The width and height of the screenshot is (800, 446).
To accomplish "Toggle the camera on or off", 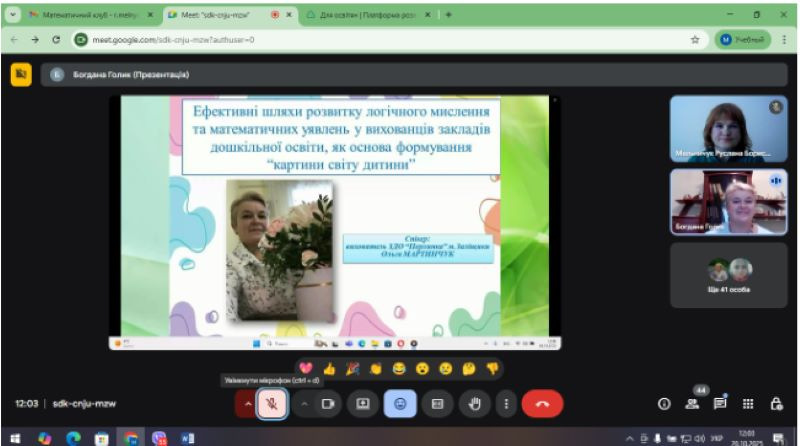I will tap(326, 404).
